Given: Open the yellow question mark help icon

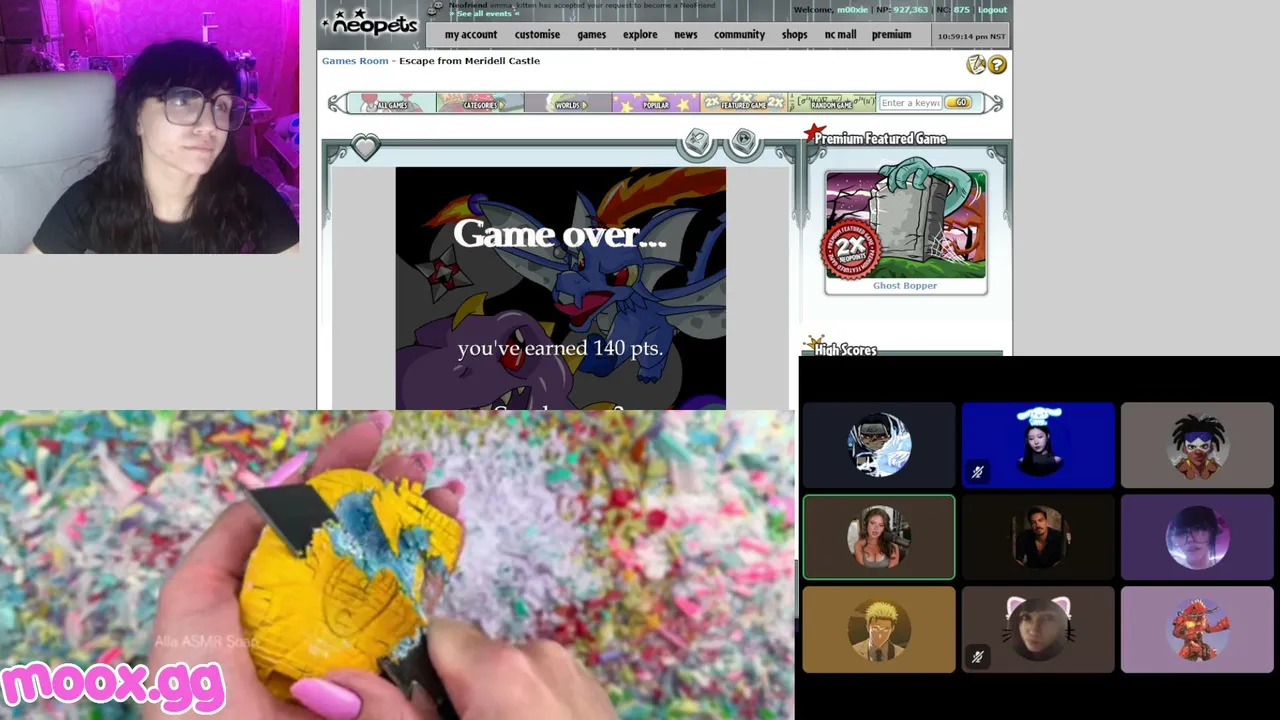Looking at the screenshot, I should (997, 65).
